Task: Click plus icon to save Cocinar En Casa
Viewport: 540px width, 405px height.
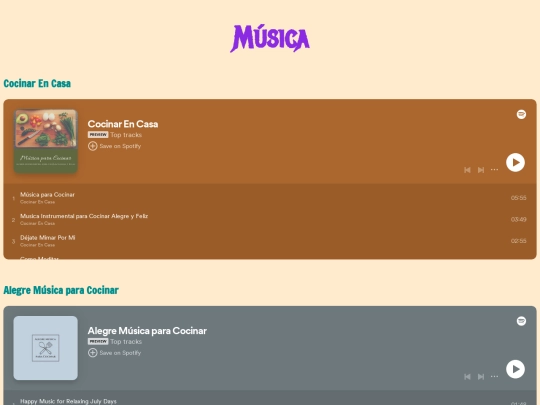Action: point(92,146)
